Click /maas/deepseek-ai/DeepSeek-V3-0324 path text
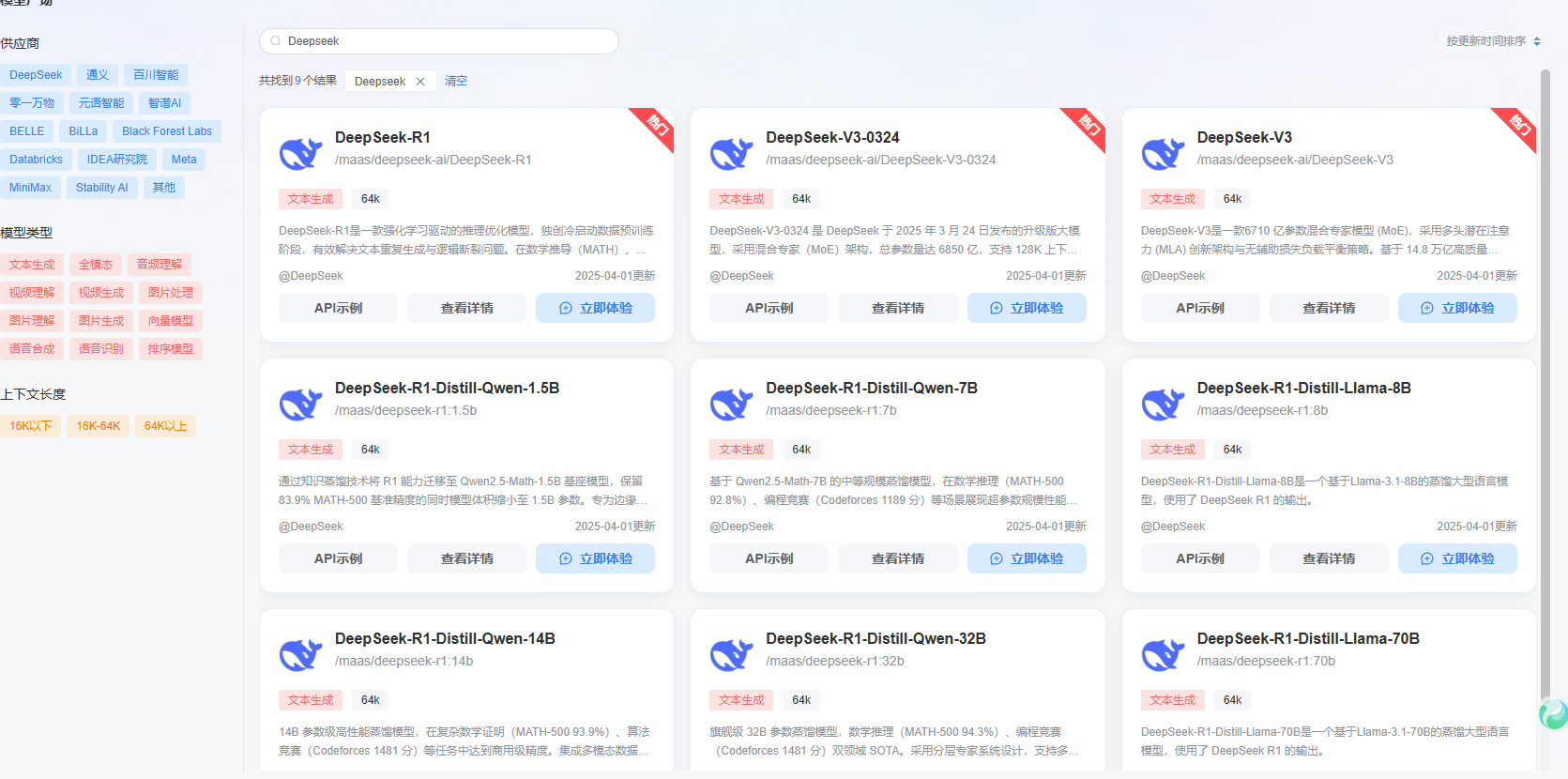1568x779 pixels. 881,160
